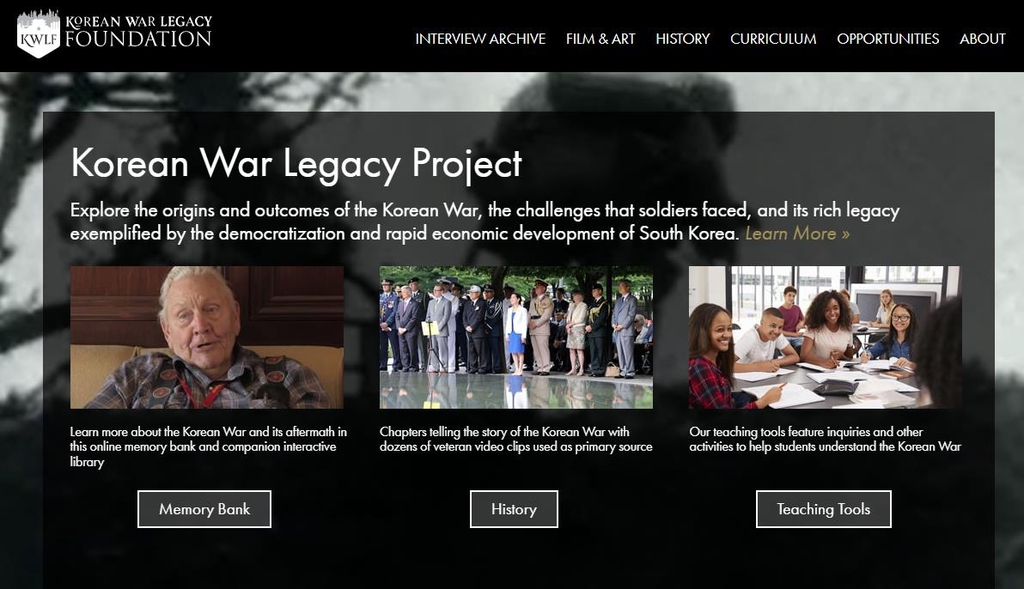The width and height of the screenshot is (1024, 589).
Task: Click the Korean War Legacy Project heading
Action: 296,163
